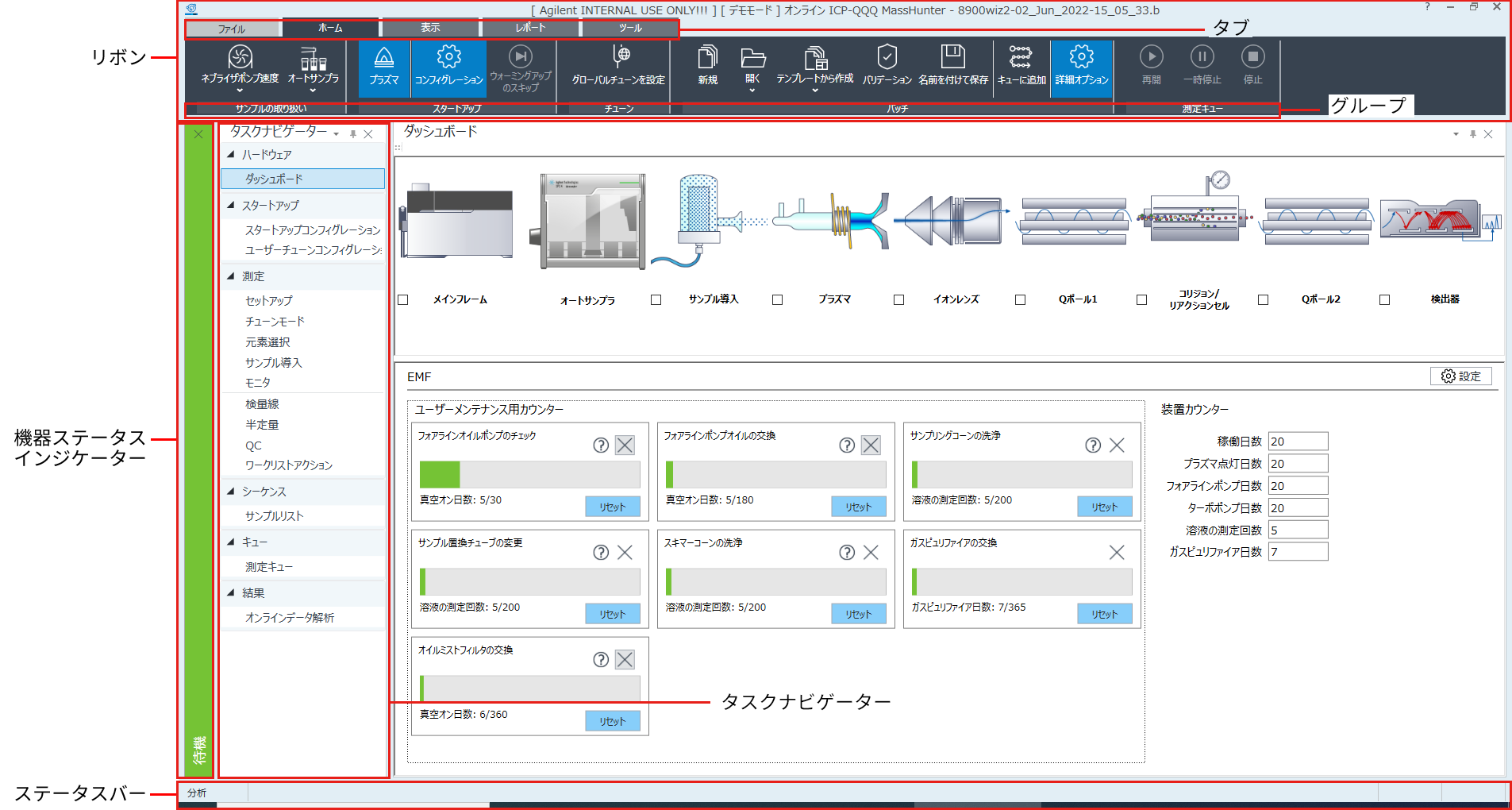
Task: Pin the Task Navigator panel
Action: (353, 134)
